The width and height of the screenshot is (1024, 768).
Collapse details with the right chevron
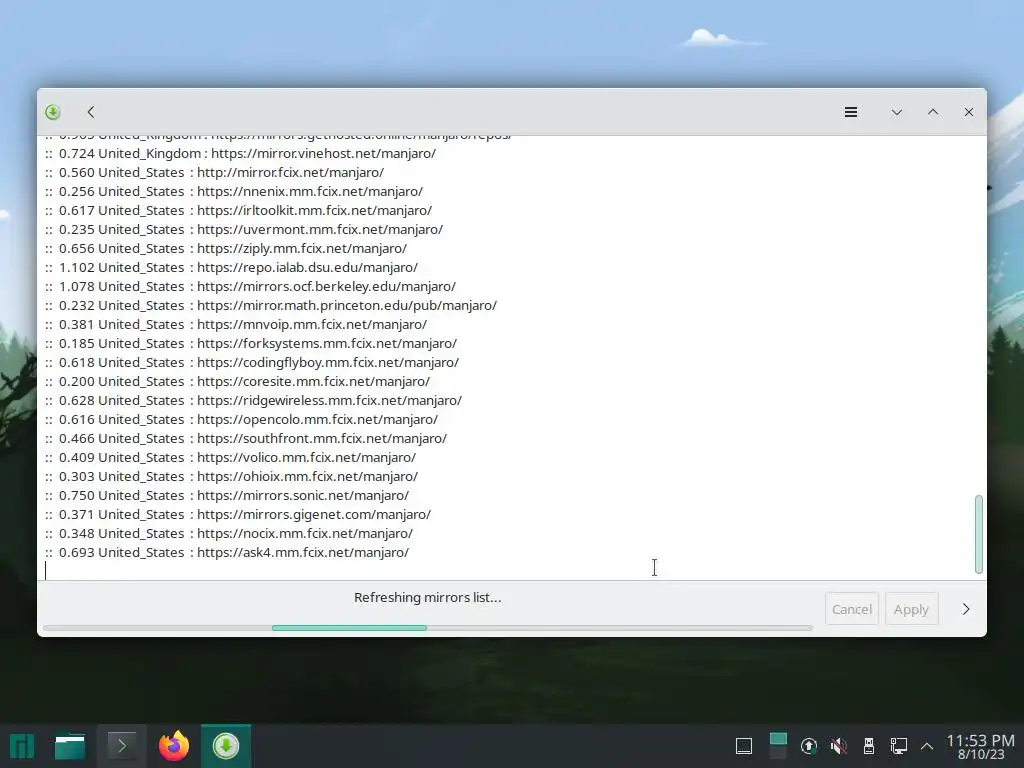pyautogui.click(x=966, y=609)
